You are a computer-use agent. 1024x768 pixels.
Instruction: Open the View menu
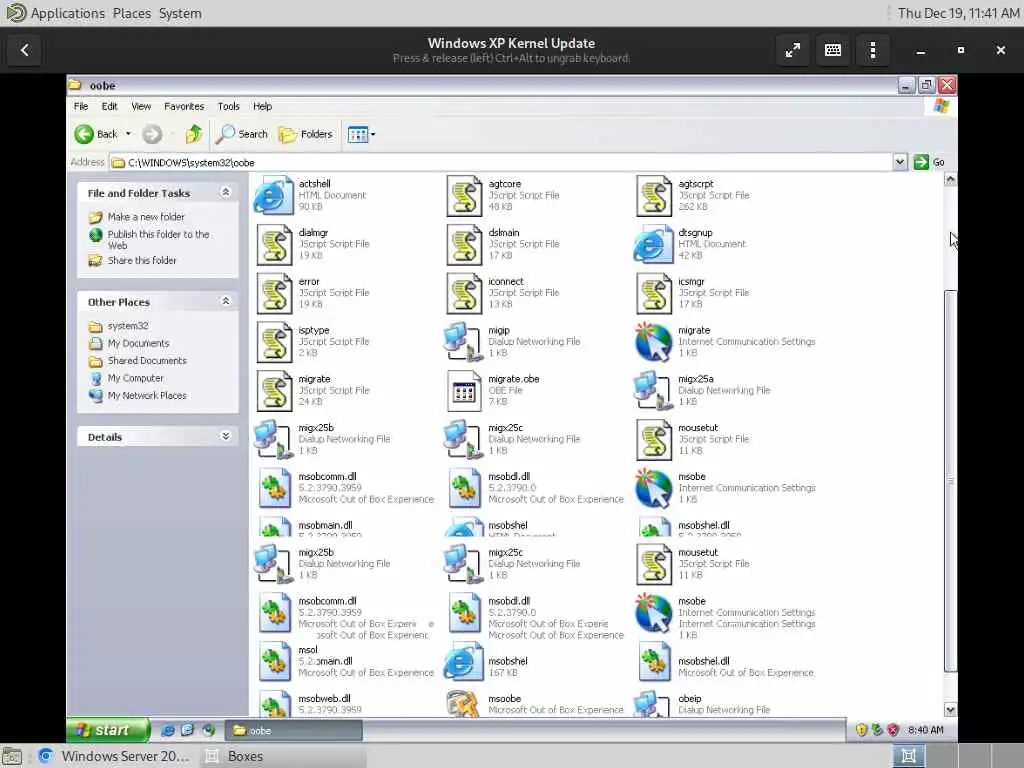click(x=141, y=106)
